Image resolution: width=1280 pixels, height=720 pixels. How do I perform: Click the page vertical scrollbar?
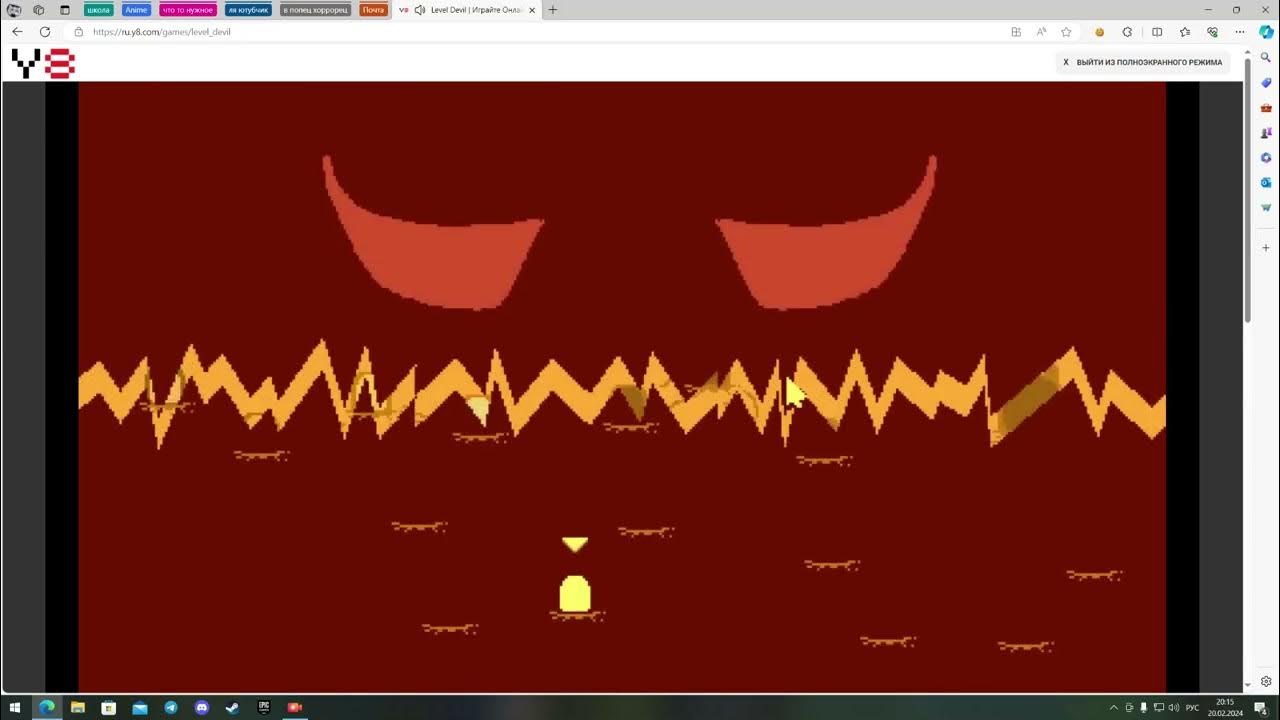coord(1247,190)
